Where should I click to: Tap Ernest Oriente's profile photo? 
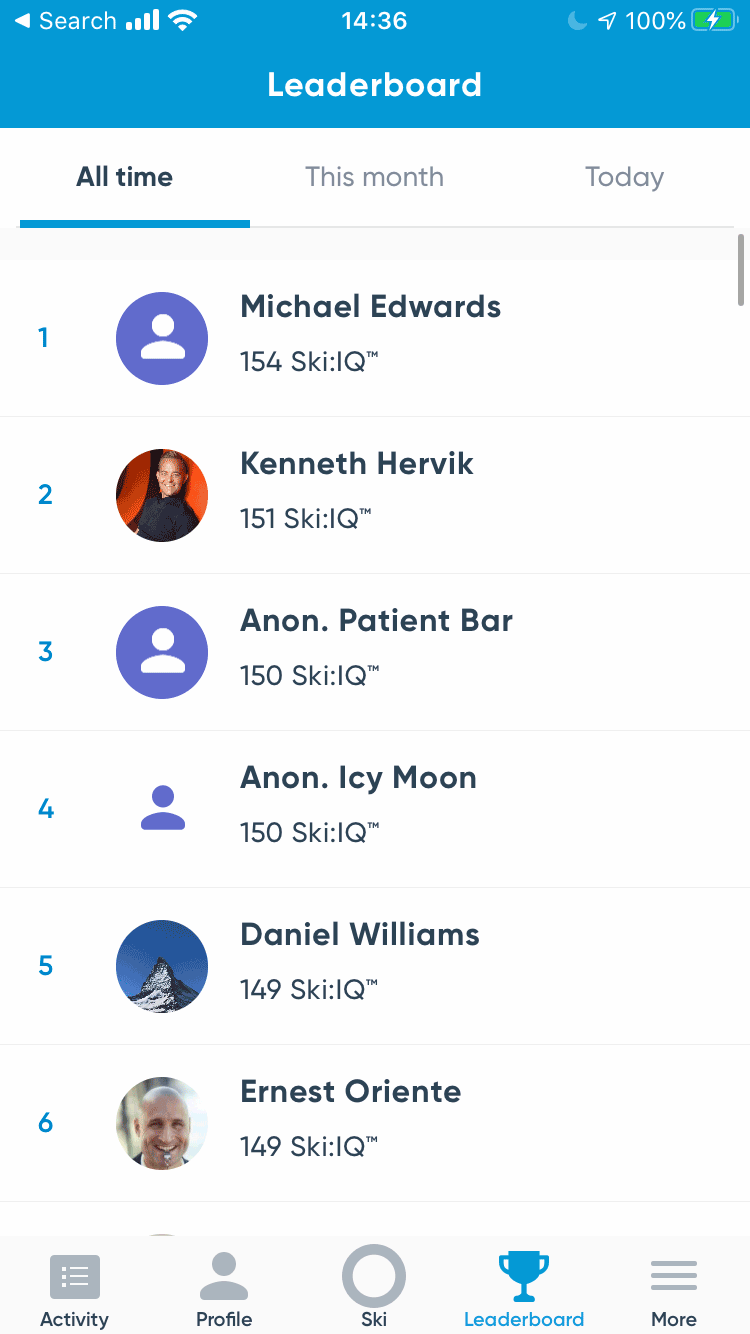pos(162,1123)
